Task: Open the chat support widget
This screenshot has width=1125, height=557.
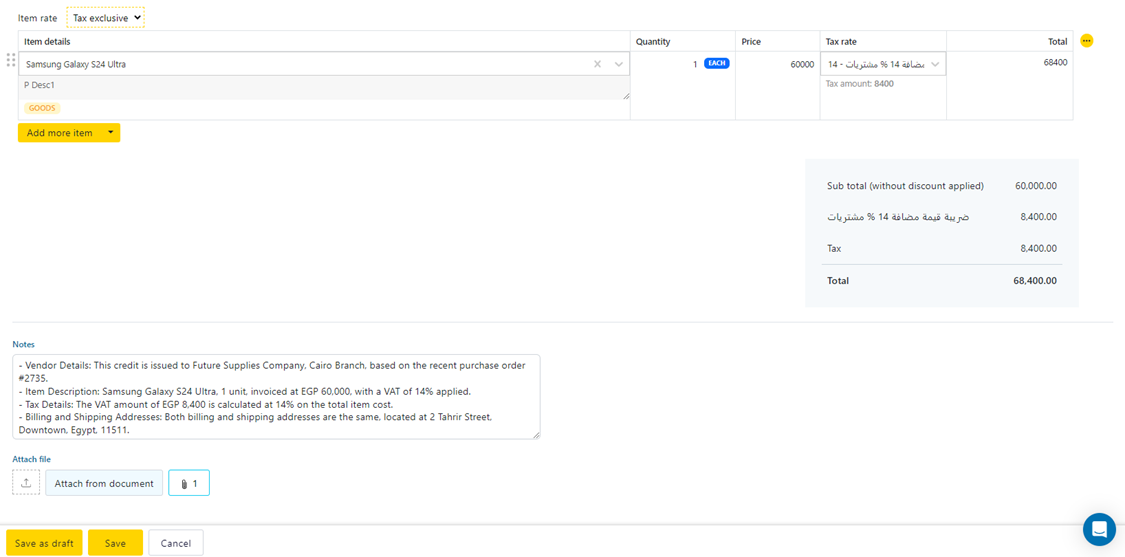Action: 1099,530
